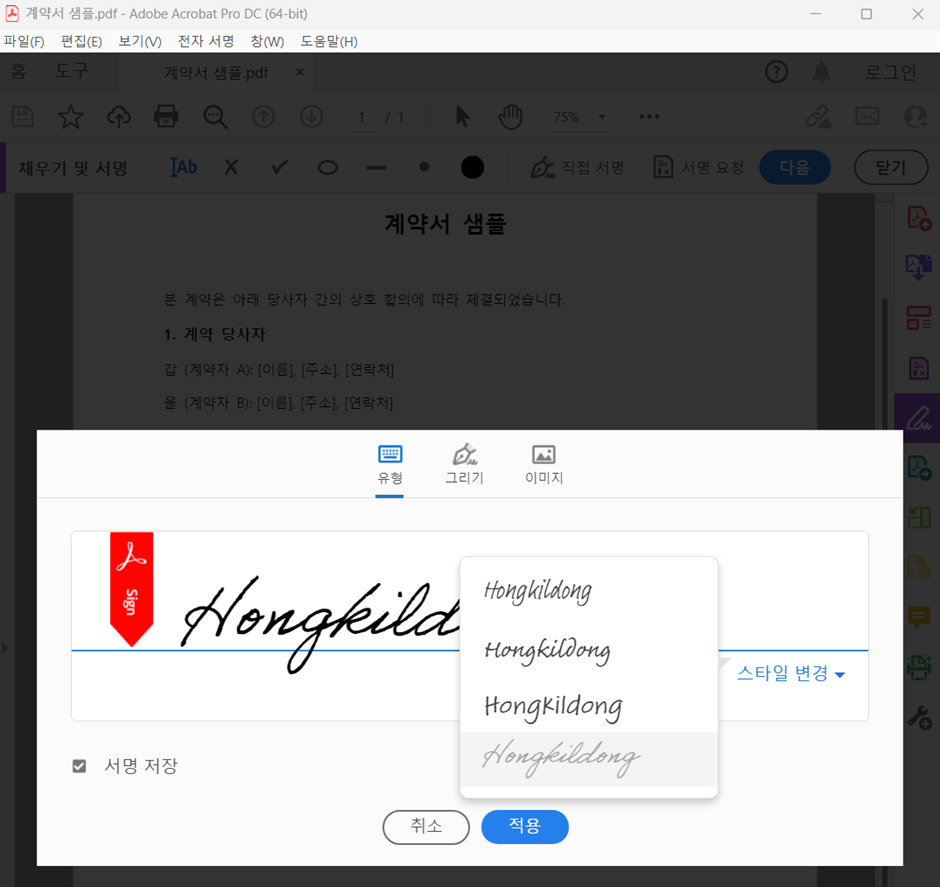Open the 75% zoom level dropdown

click(x=579, y=117)
